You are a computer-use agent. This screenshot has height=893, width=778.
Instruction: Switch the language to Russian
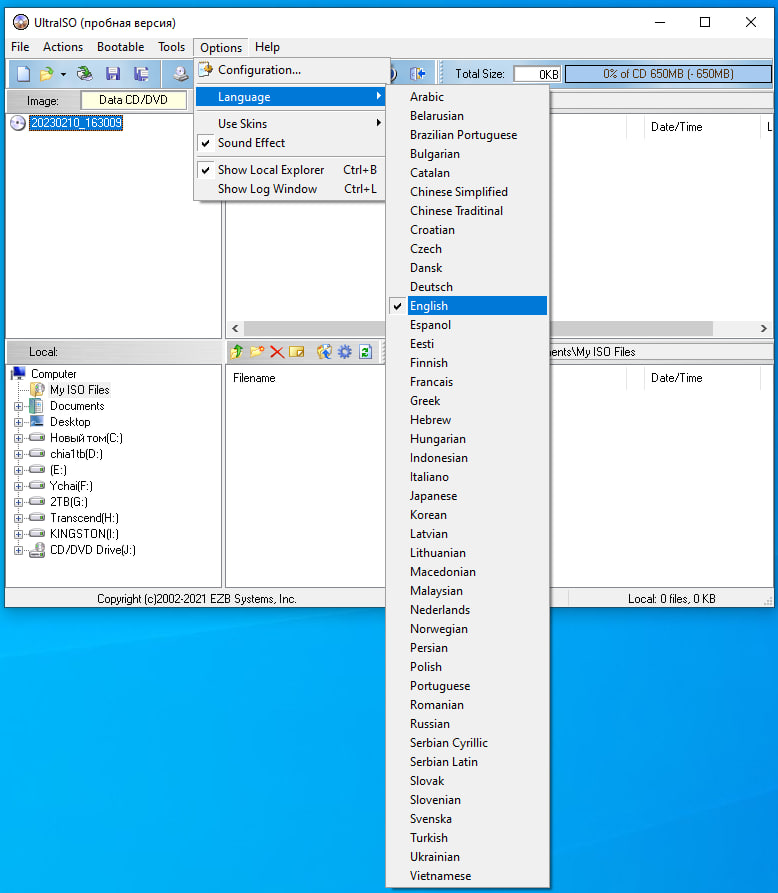[x=468, y=724]
